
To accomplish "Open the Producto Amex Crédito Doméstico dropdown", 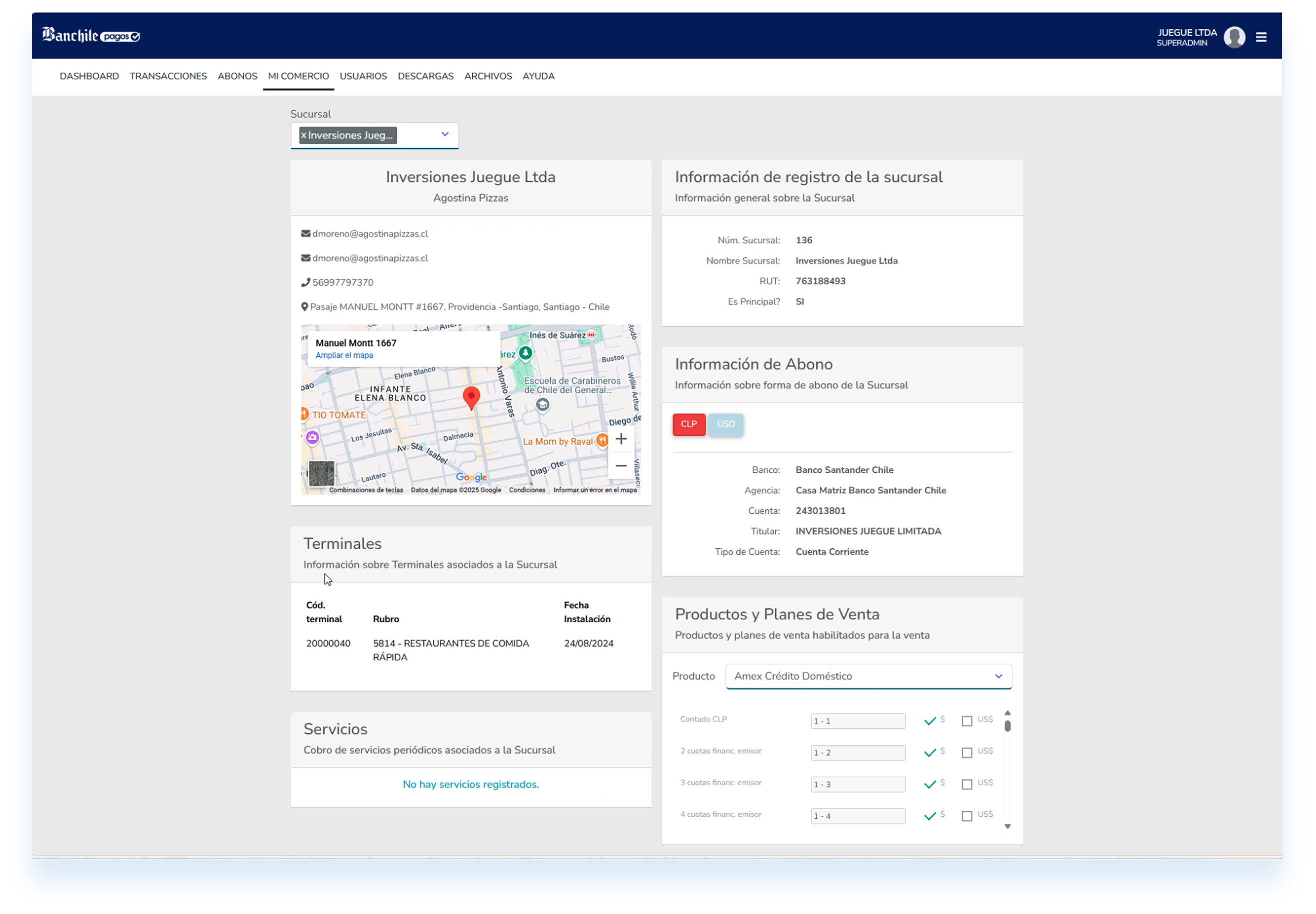I will (x=868, y=676).
